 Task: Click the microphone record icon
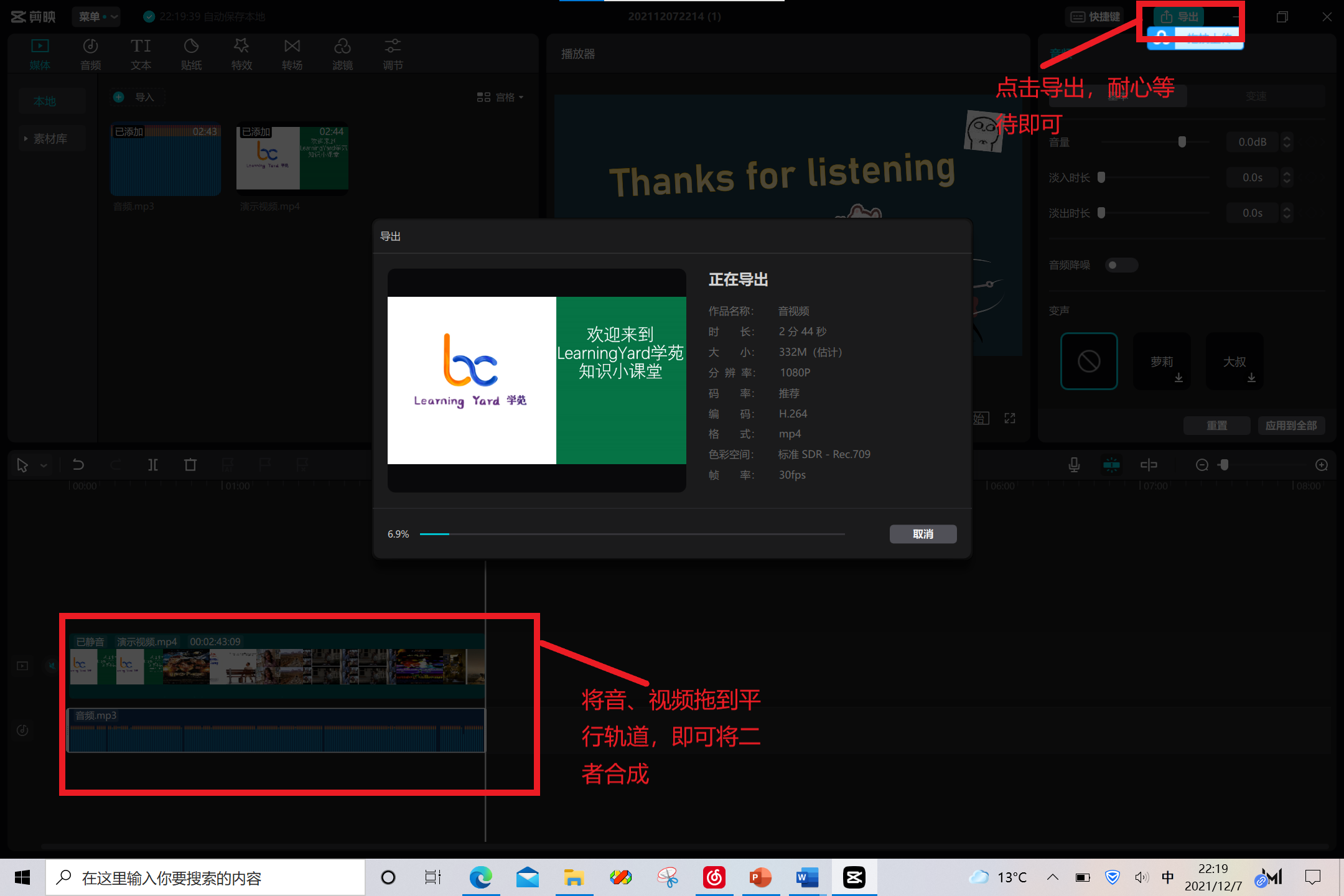click(1074, 465)
